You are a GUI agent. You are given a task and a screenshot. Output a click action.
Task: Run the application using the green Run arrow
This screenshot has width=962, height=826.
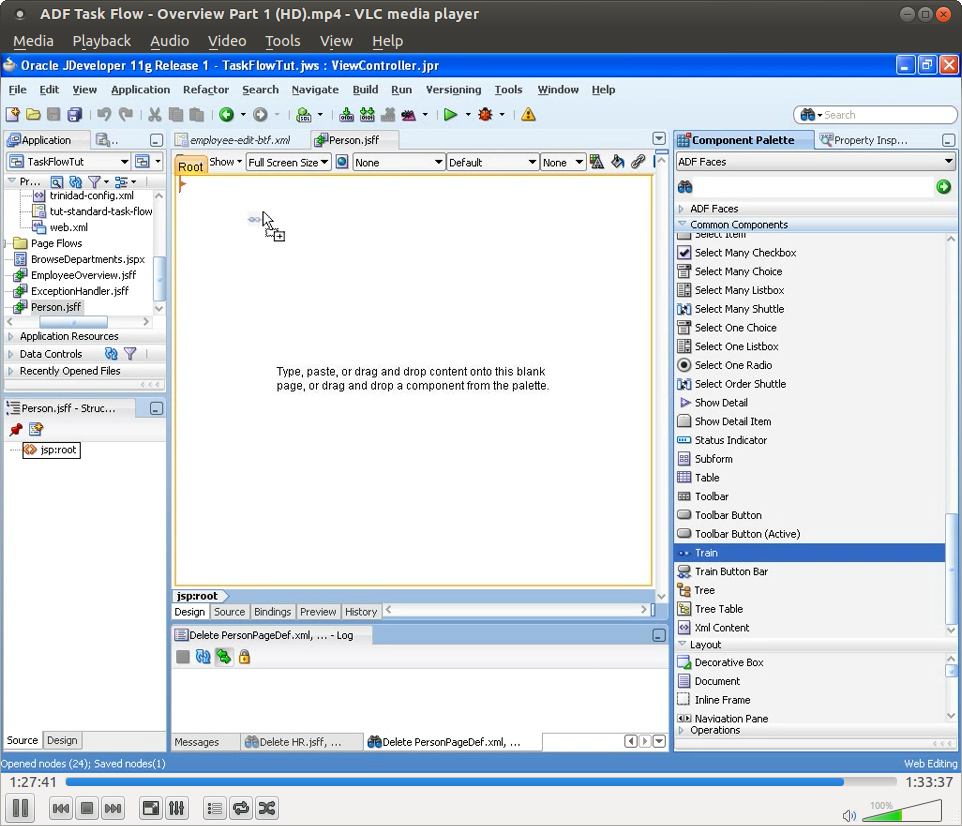452,114
